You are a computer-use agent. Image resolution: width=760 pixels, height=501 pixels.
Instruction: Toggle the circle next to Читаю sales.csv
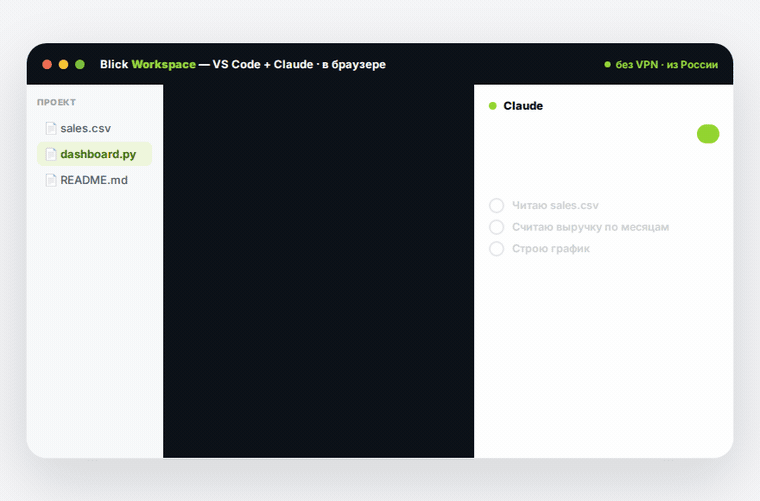496,205
